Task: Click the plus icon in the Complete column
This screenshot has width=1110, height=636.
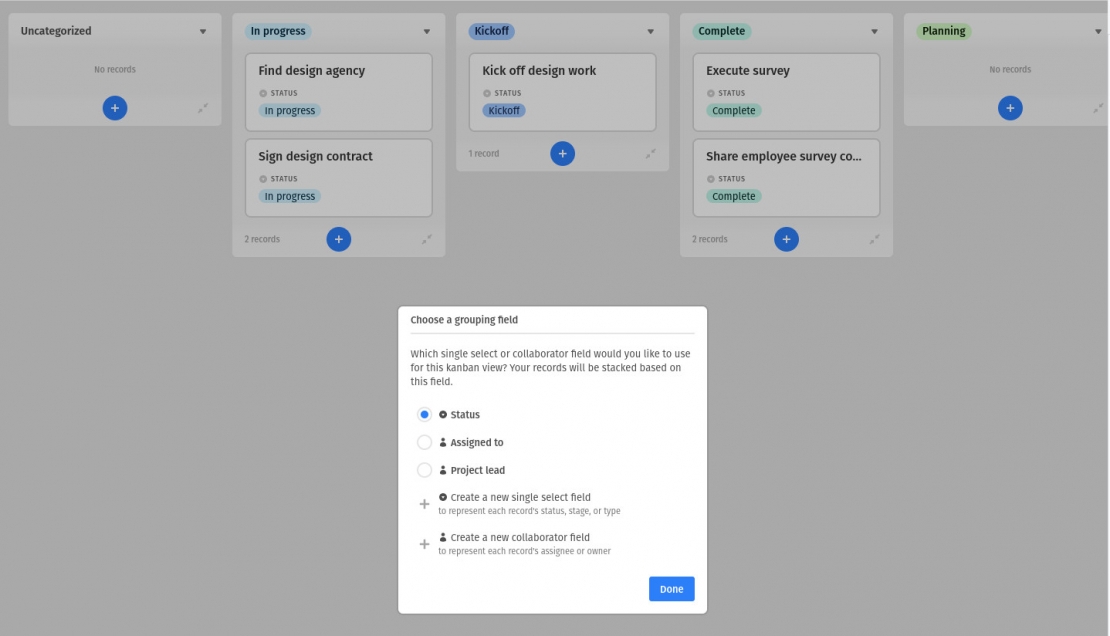Action: [x=786, y=239]
